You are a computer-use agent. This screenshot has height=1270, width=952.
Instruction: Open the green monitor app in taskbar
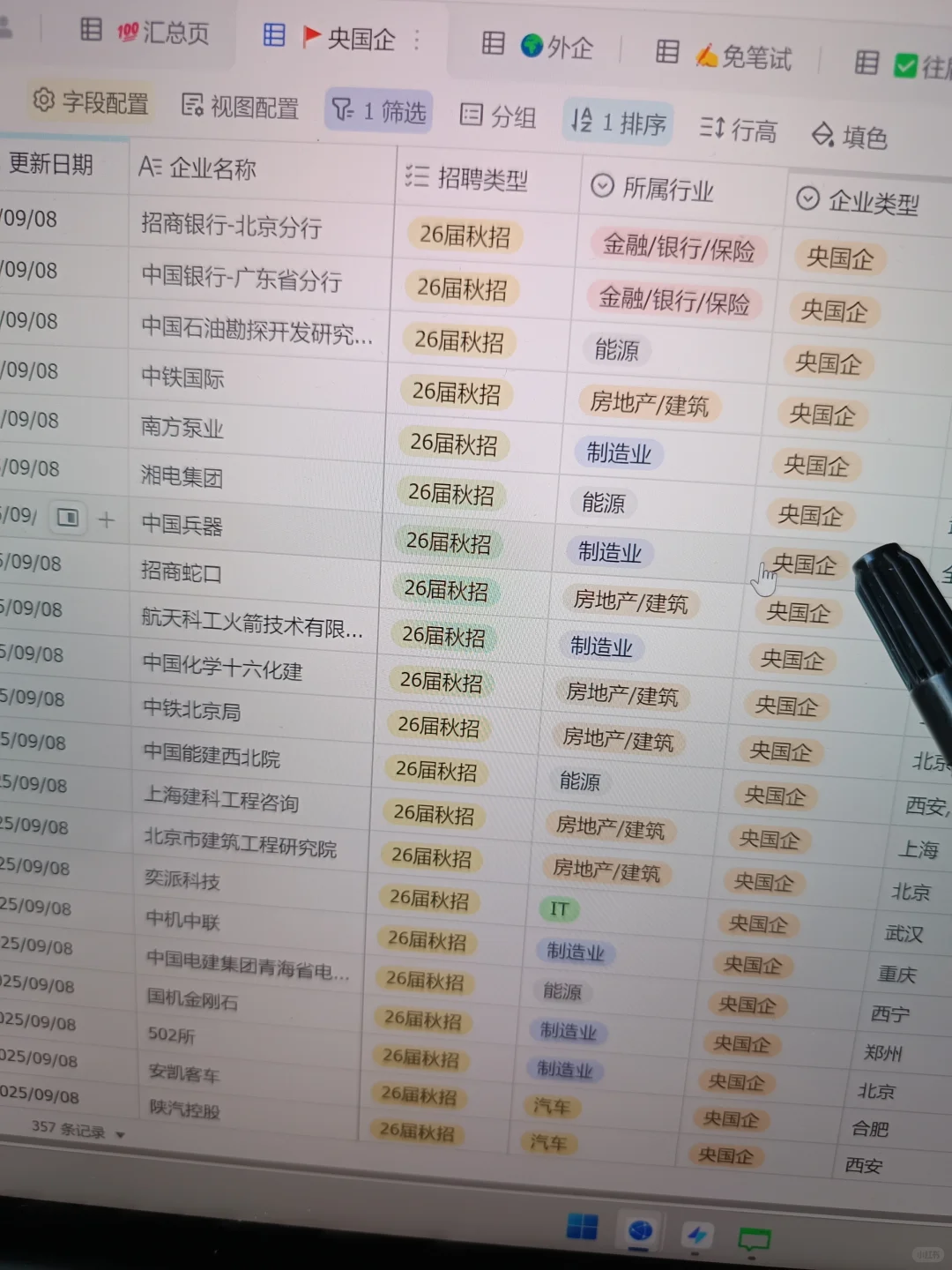click(x=754, y=1241)
